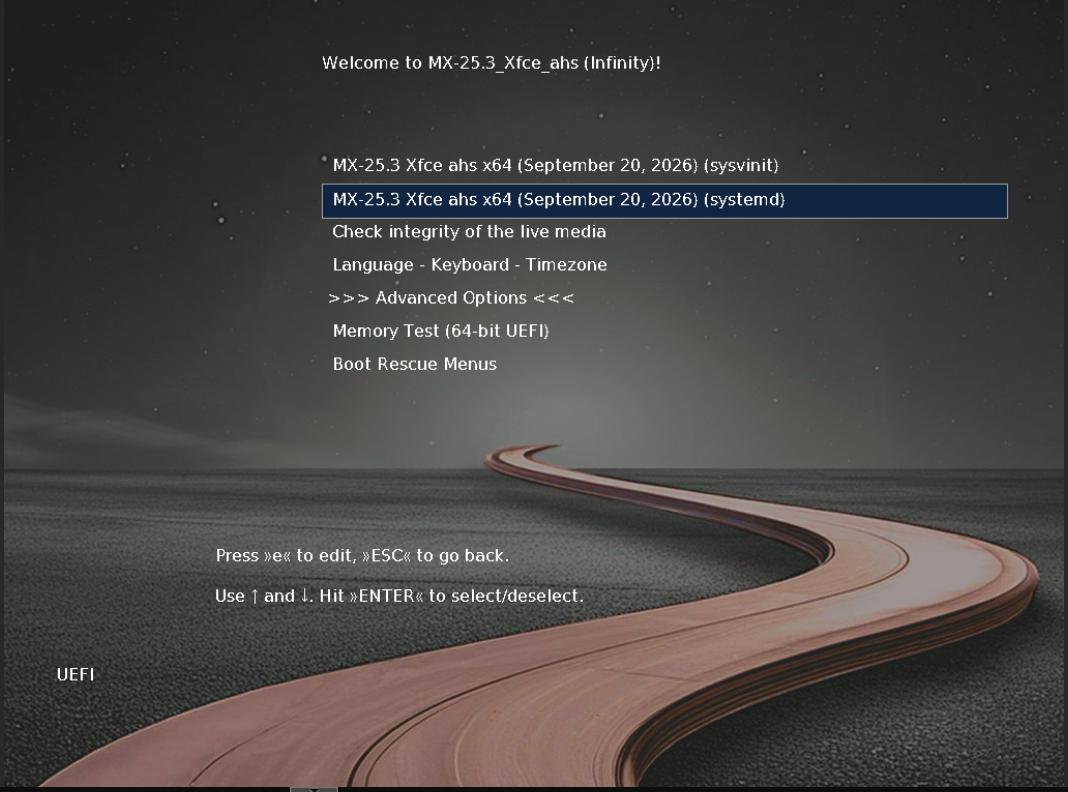Image resolution: width=1068 pixels, height=792 pixels.
Task: Select the MX-25.3 sysvinit boot entry
Action: tap(555, 165)
